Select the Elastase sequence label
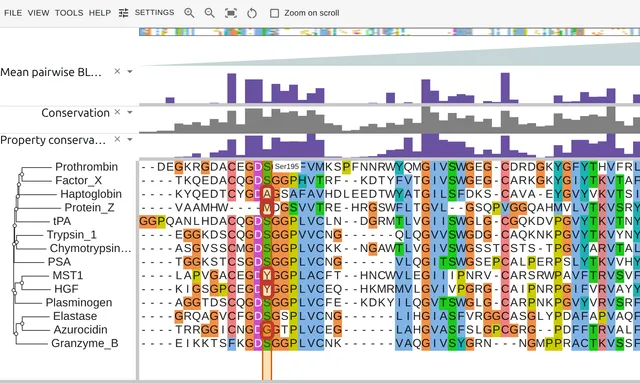This screenshot has height=384, width=640. (x=75, y=316)
